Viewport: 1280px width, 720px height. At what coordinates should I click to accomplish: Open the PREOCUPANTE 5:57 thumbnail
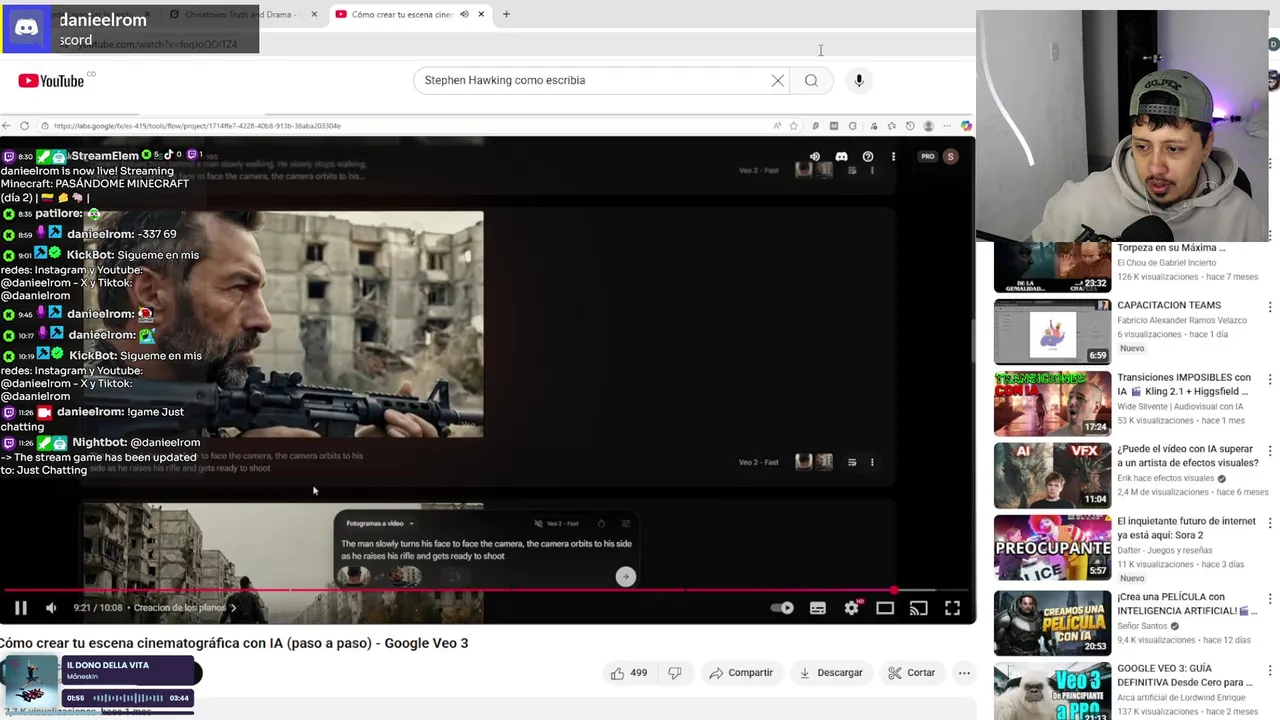click(x=1052, y=548)
